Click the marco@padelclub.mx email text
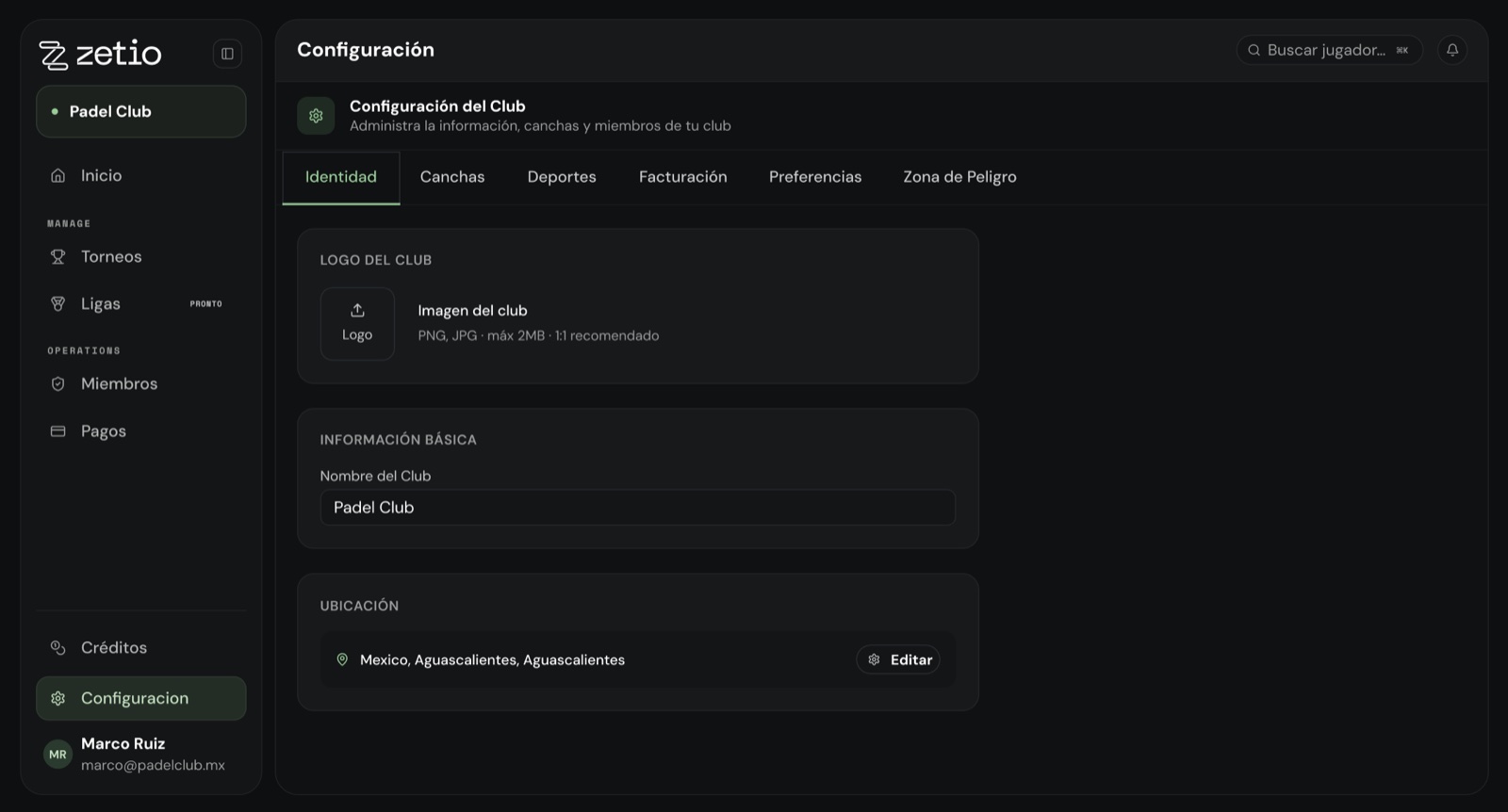This screenshot has width=1508, height=812. tap(153, 766)
